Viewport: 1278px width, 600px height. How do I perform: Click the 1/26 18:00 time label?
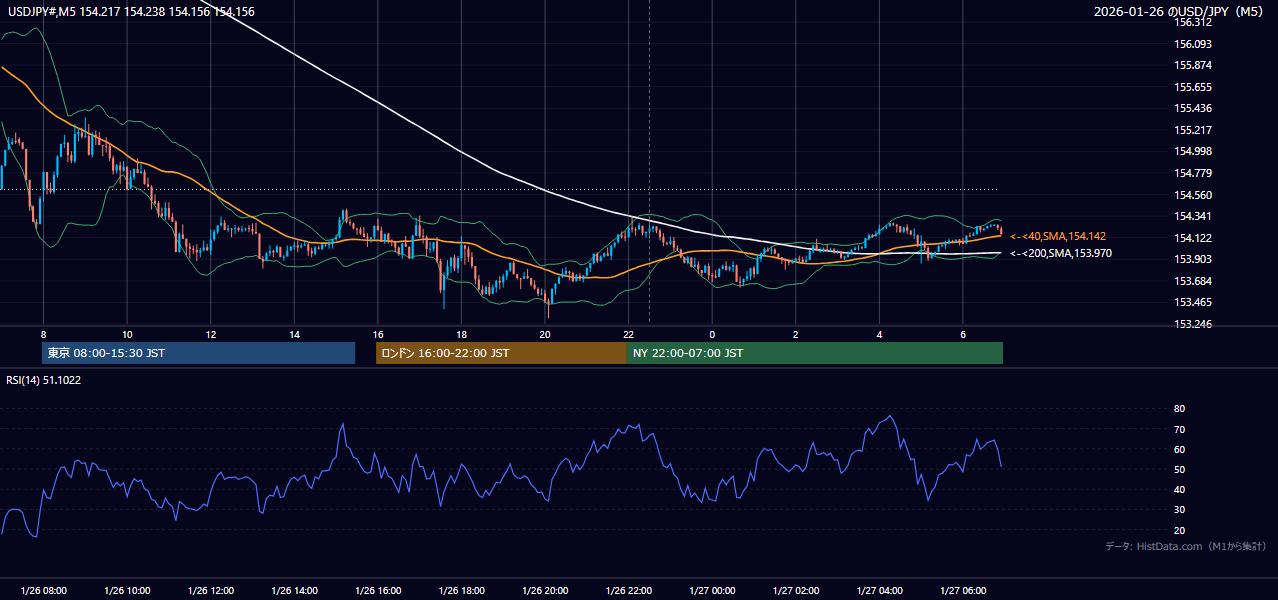point(461,591)
